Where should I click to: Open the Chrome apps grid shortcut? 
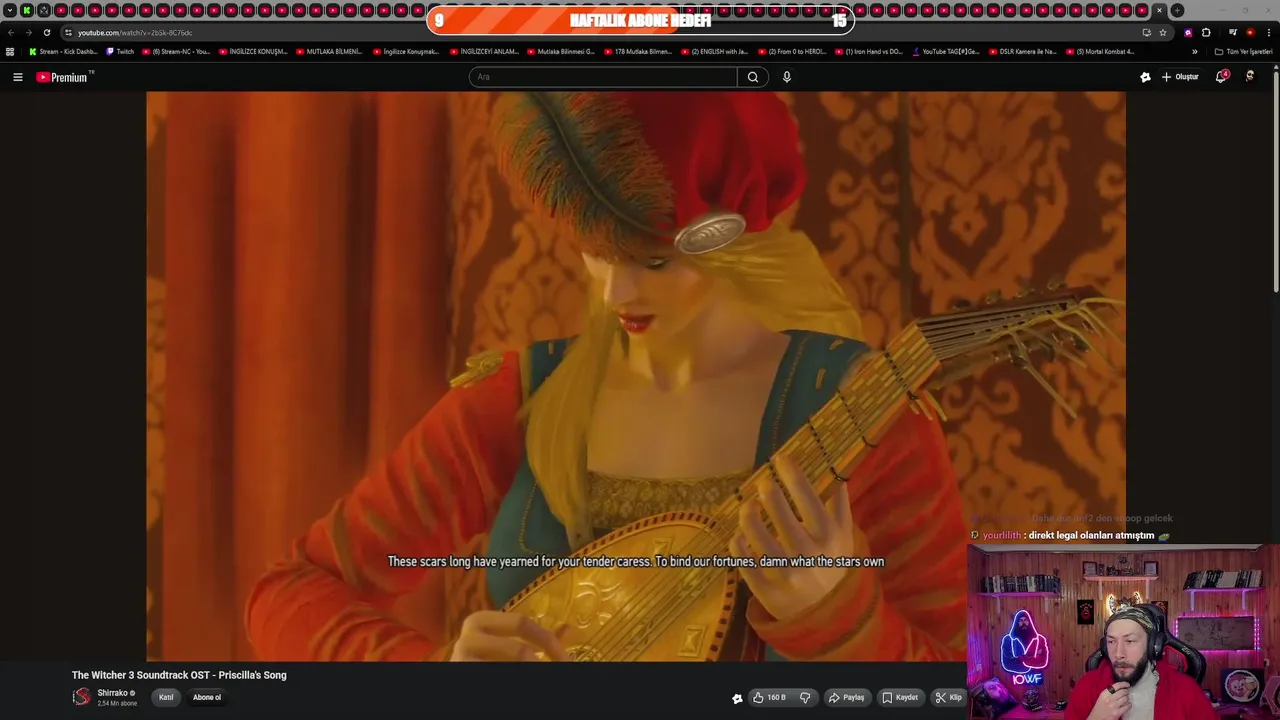coord(10,51)
